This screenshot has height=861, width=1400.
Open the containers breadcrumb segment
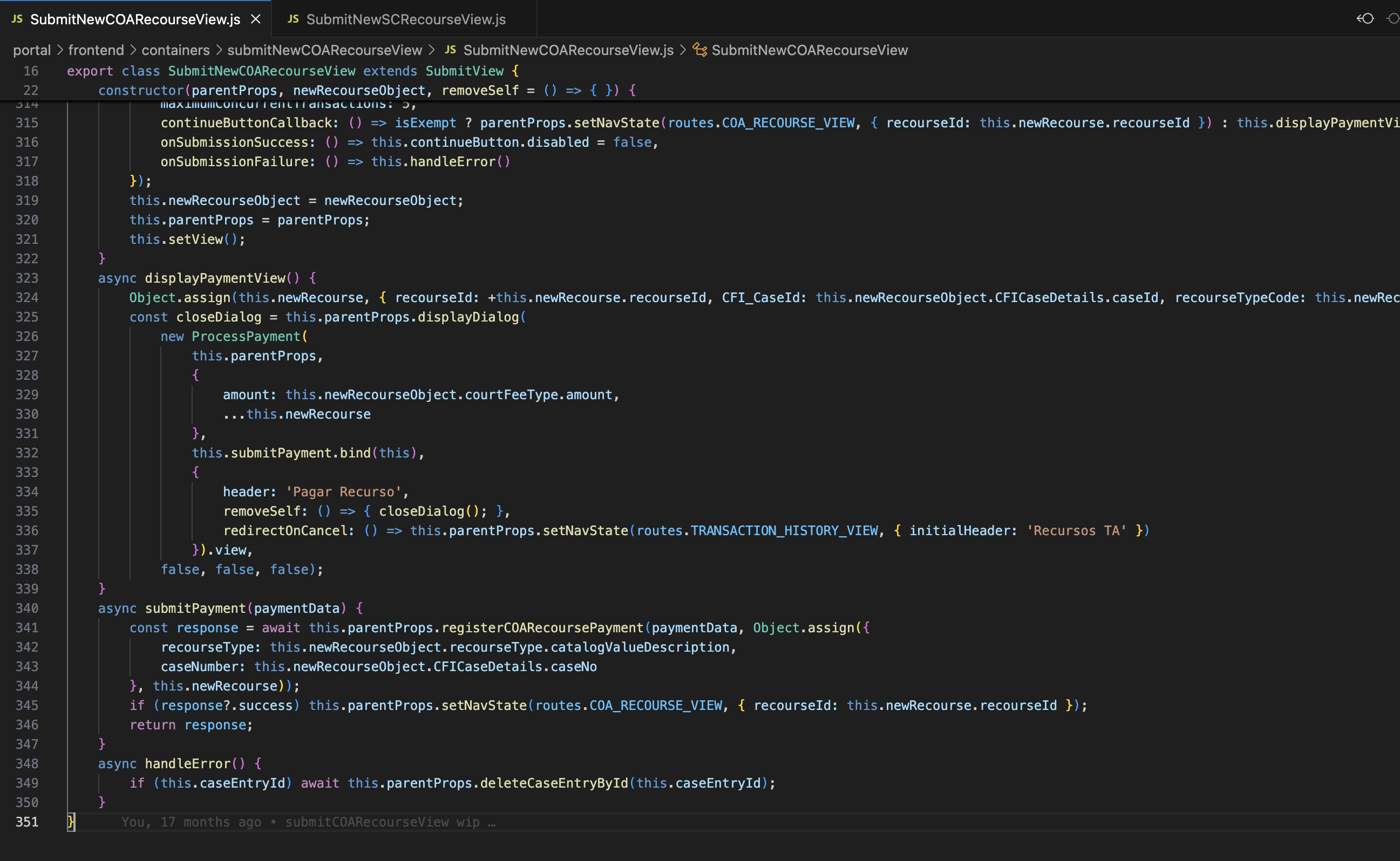pos(175,50)
